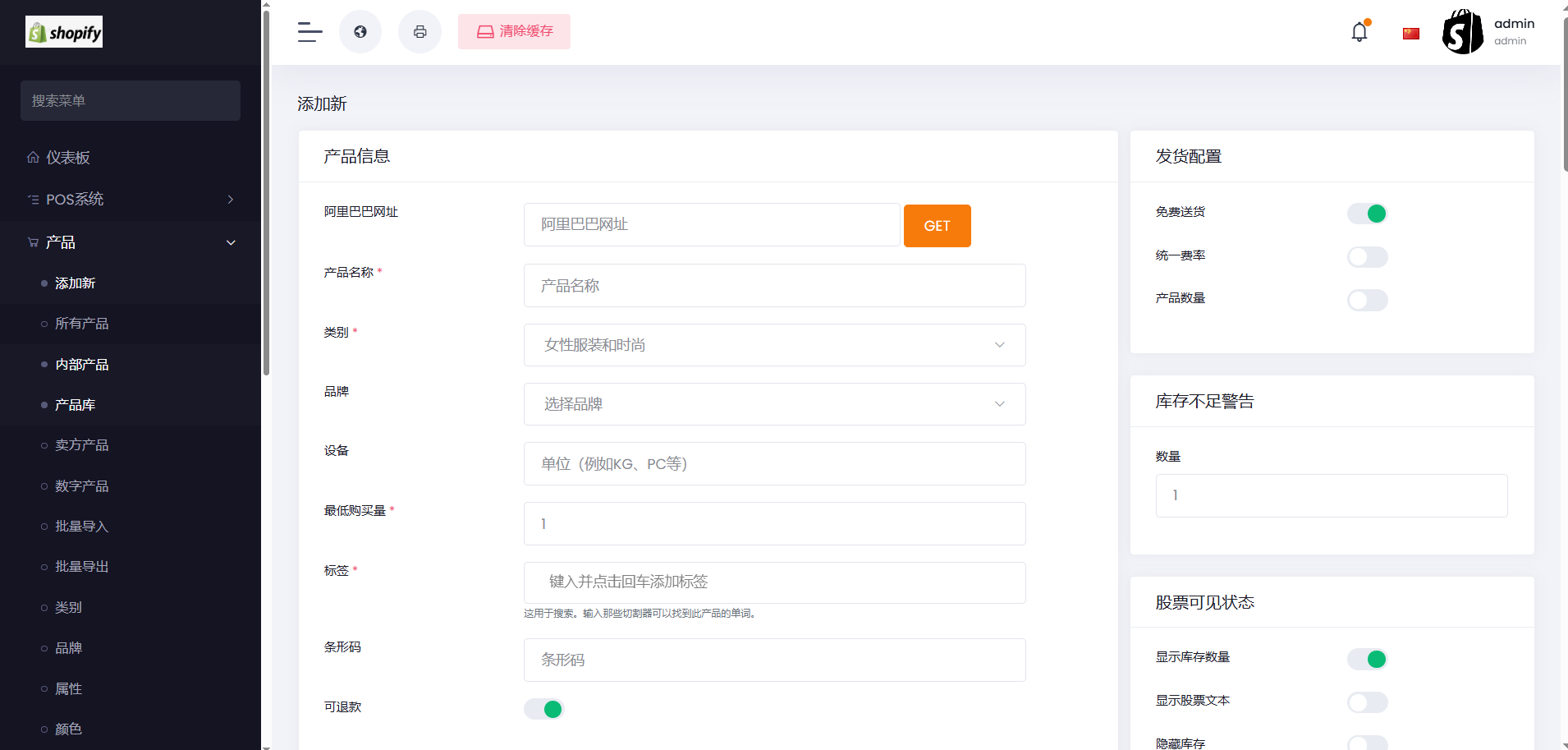Image resolution: width=1568 pixels, height=750 pixels.
Task: Click the Chinese flag language icon
Action: (1410, 34)
